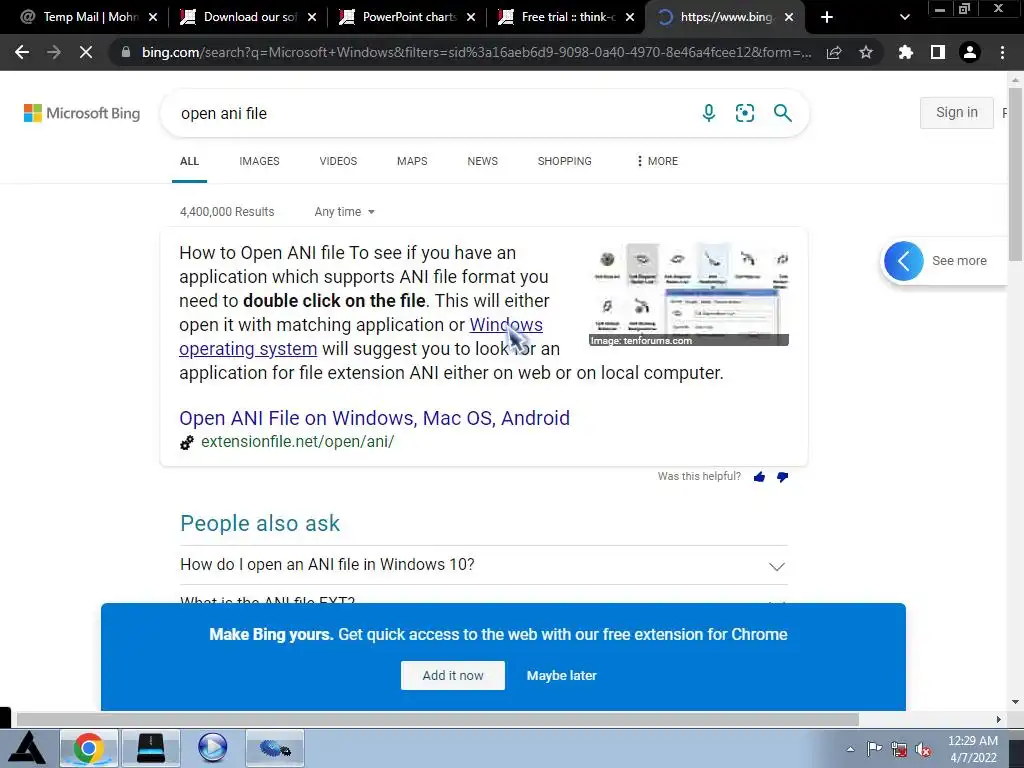Screen dimensions: 1024x768
Task: Open the MORE search categories menu
Action: [657, 161]
